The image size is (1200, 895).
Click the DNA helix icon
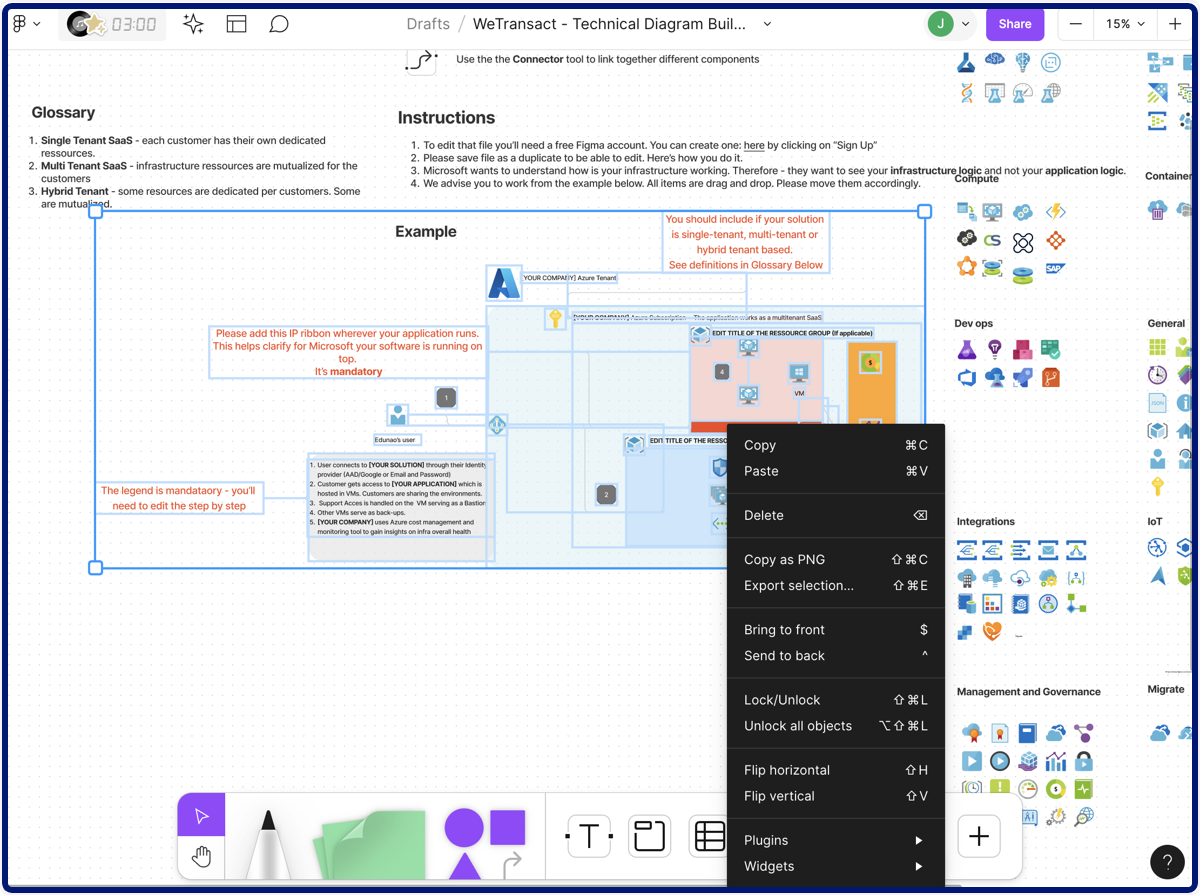(x=966, y=92)
